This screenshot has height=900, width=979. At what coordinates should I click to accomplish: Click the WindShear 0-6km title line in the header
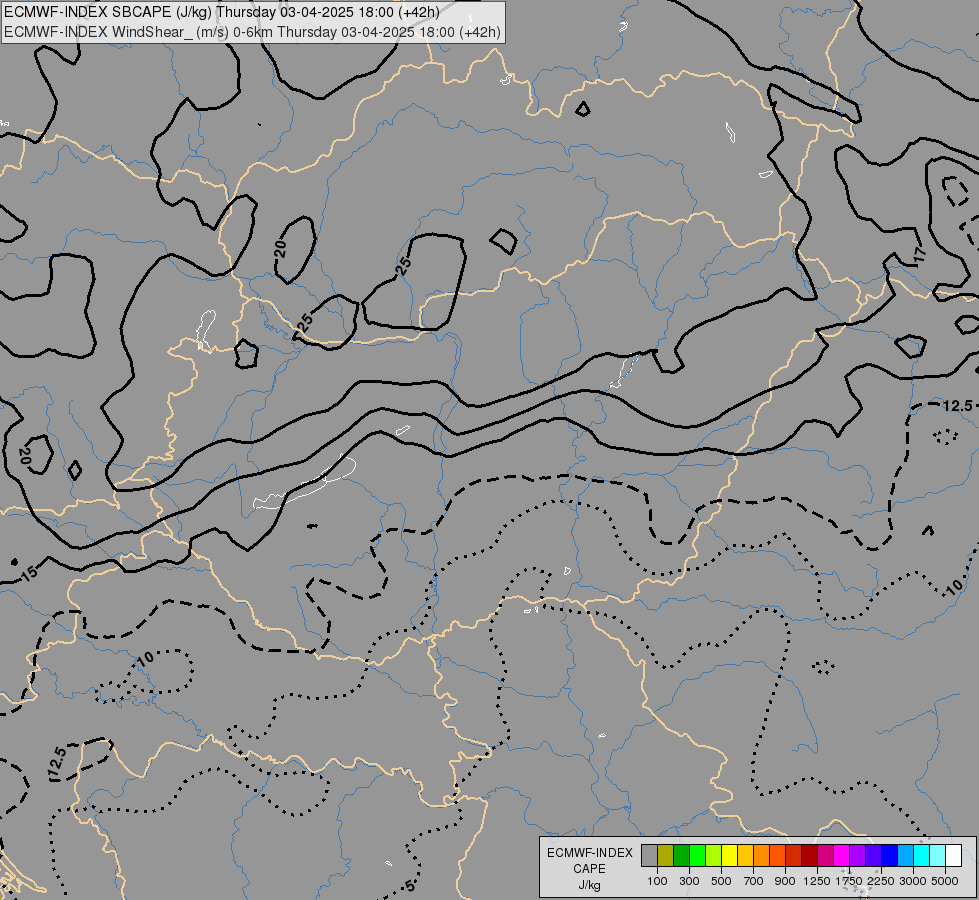click(x=252, y=32)
